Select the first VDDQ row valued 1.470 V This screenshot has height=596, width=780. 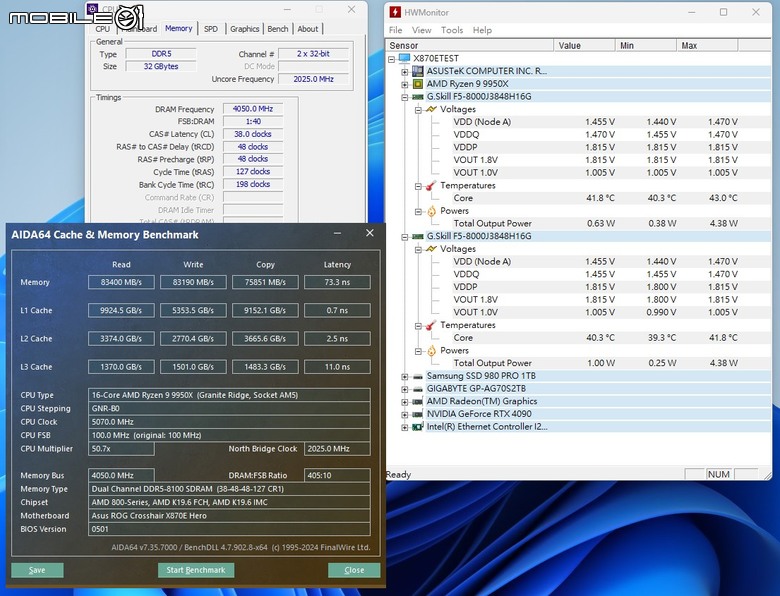[x=595, y=135]
